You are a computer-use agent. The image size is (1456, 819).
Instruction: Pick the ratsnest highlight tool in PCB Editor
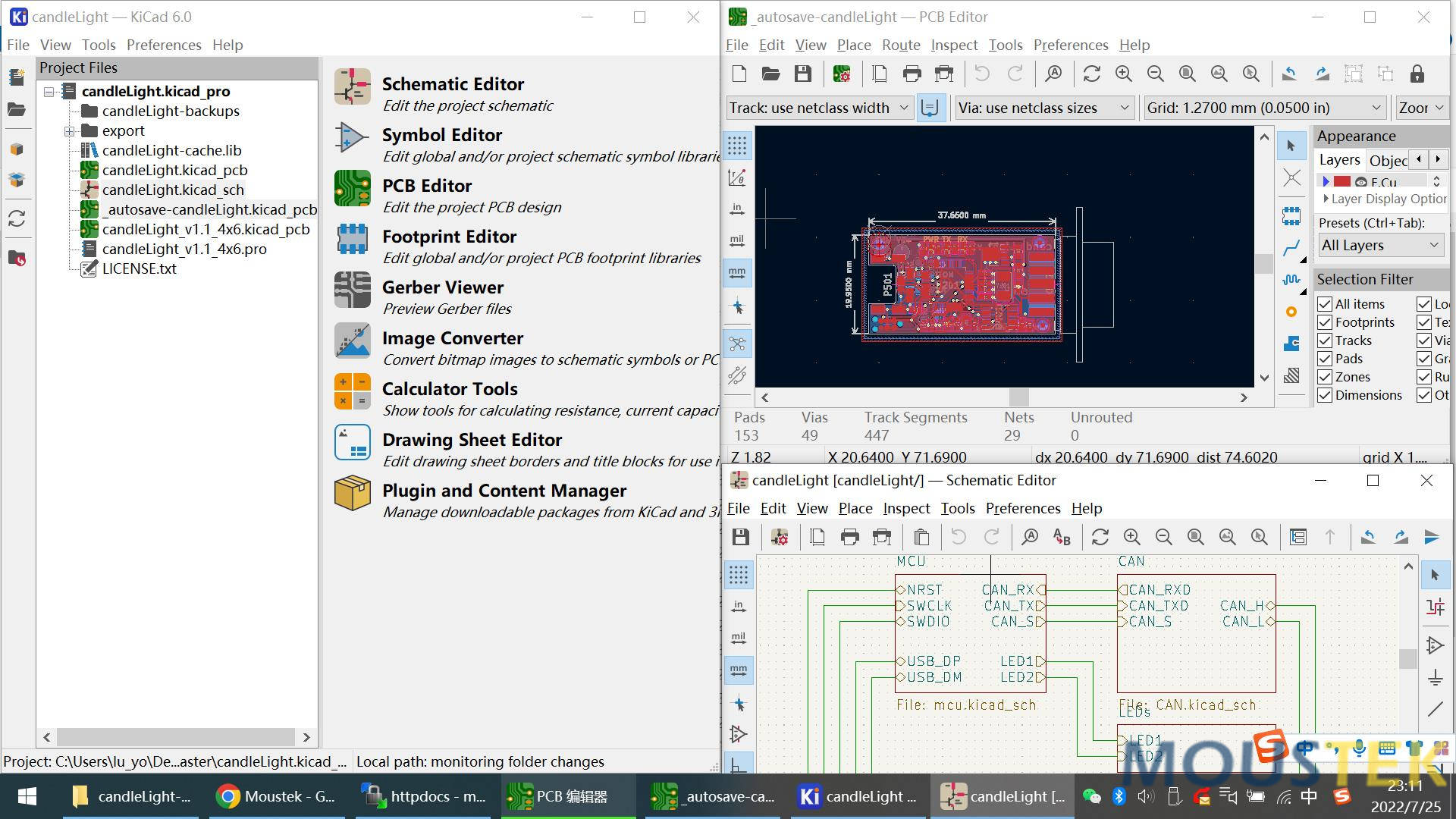pyautogui.click(x=1291, y=178)
